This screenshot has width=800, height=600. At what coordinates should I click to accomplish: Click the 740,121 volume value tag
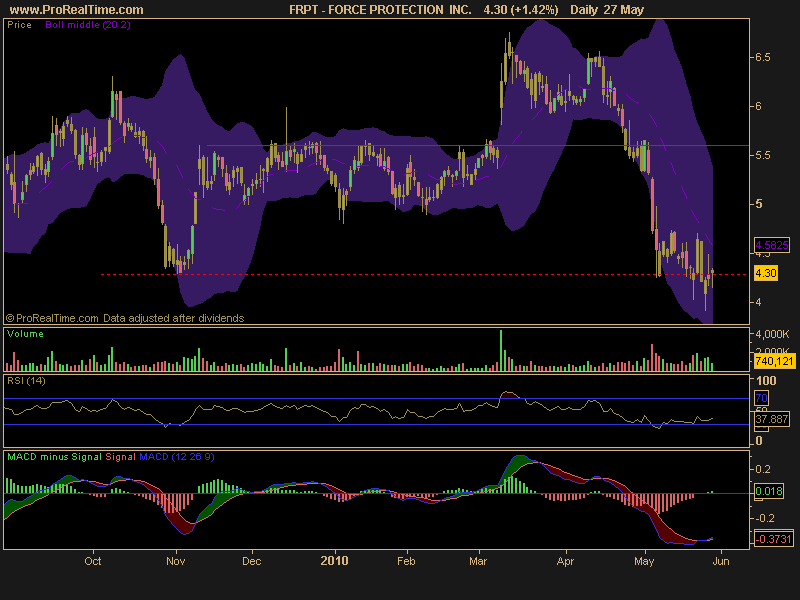774,361
